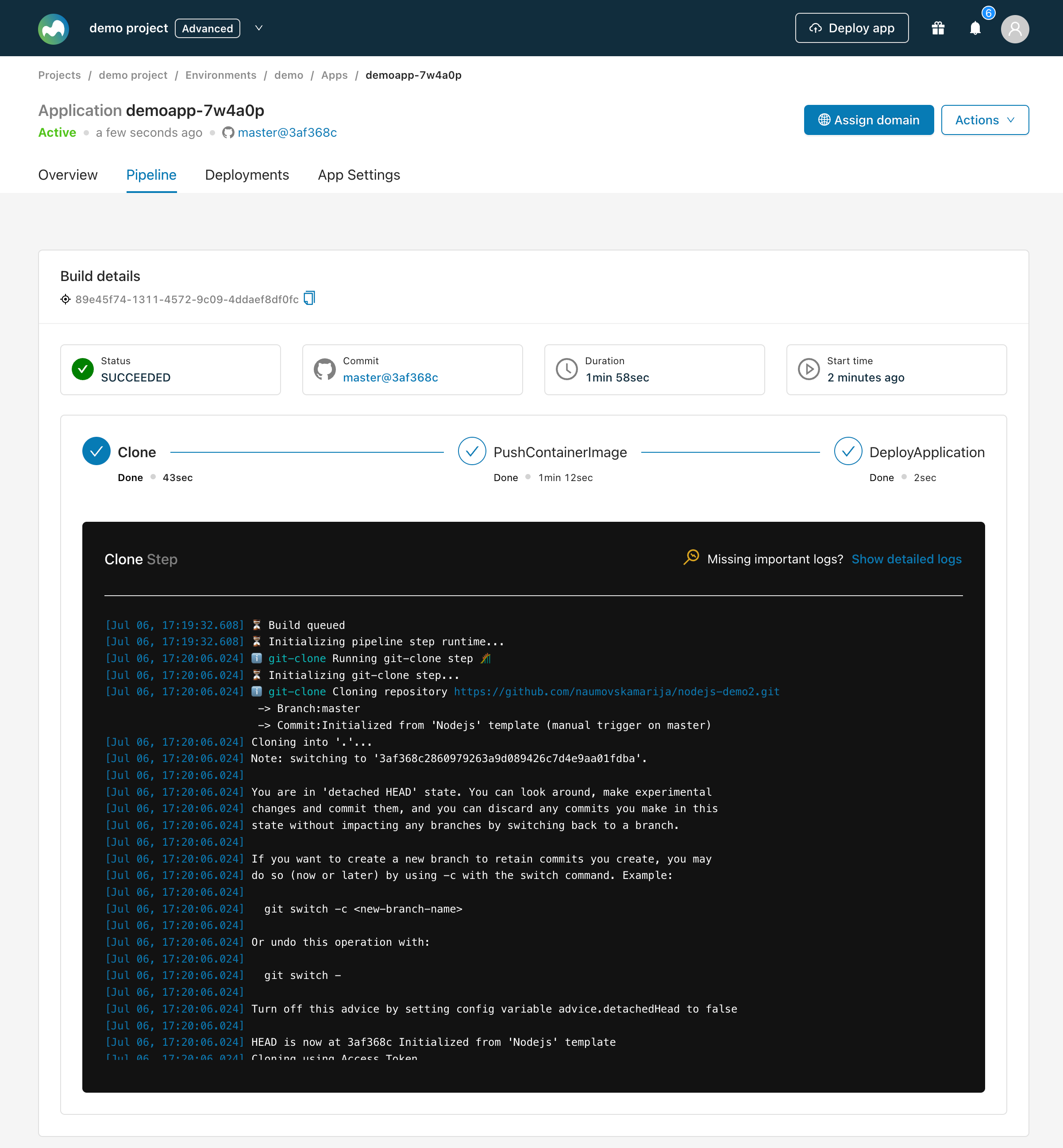
Task: Select the Clone step checkmark circle
Action: coord(96,451)
